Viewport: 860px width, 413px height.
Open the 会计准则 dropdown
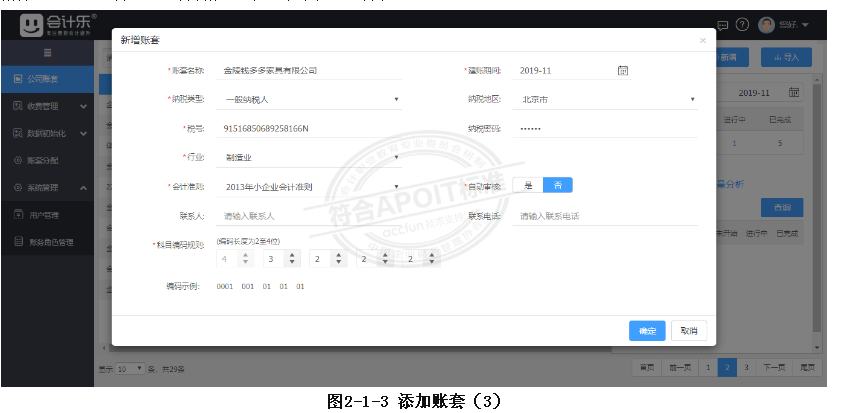point(309,186)
